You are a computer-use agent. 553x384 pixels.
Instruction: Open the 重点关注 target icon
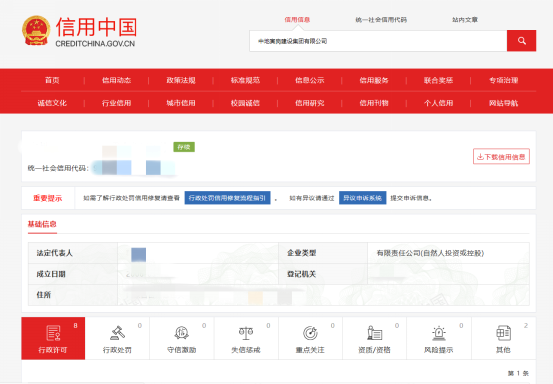pyautogui.click(x=310, y=333)
